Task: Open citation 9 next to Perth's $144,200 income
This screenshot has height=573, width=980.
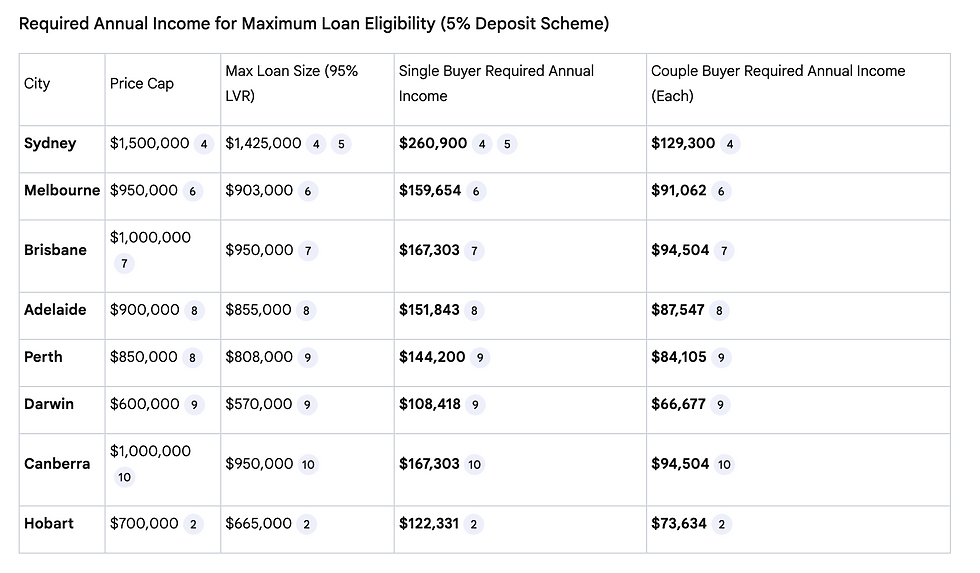Action: pos(480,358)
